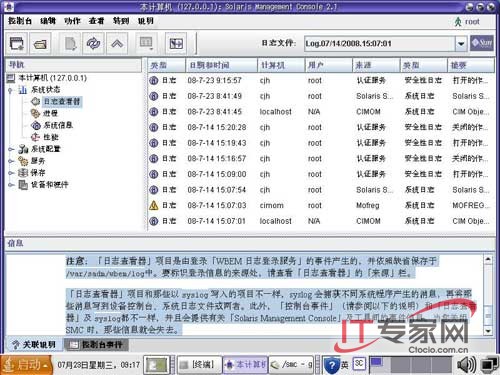Click the 本计算机 (127.0.0.1) root node
This screenshot has width=500, height=375.
[52, 78]
